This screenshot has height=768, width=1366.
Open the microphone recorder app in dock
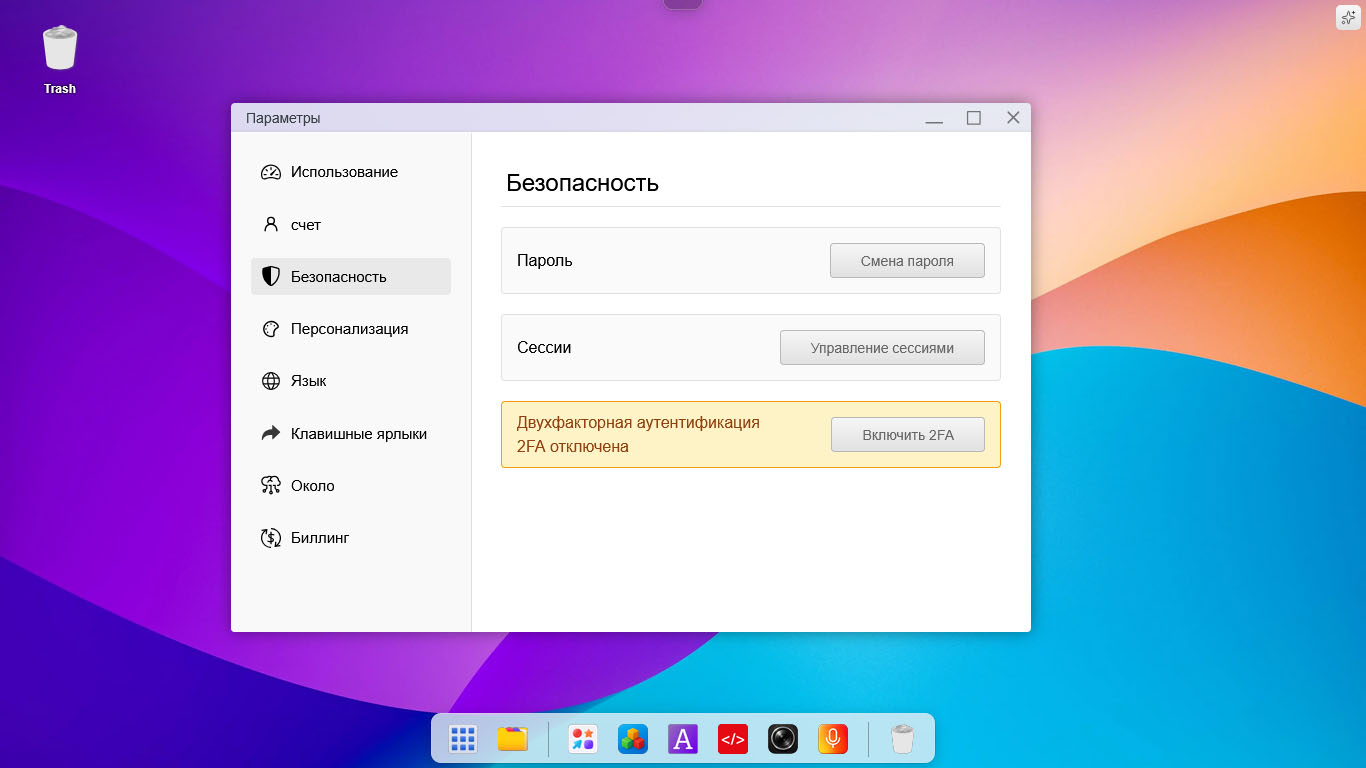[833, 739]
